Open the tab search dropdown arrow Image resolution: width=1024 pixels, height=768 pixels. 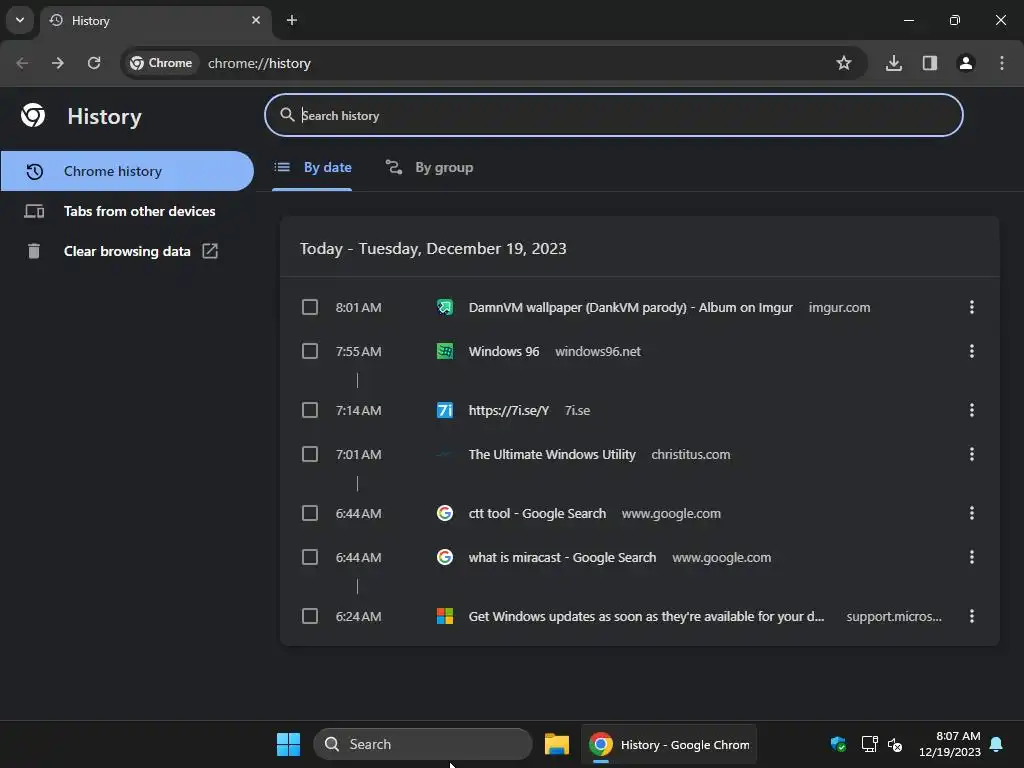(20, 20)
